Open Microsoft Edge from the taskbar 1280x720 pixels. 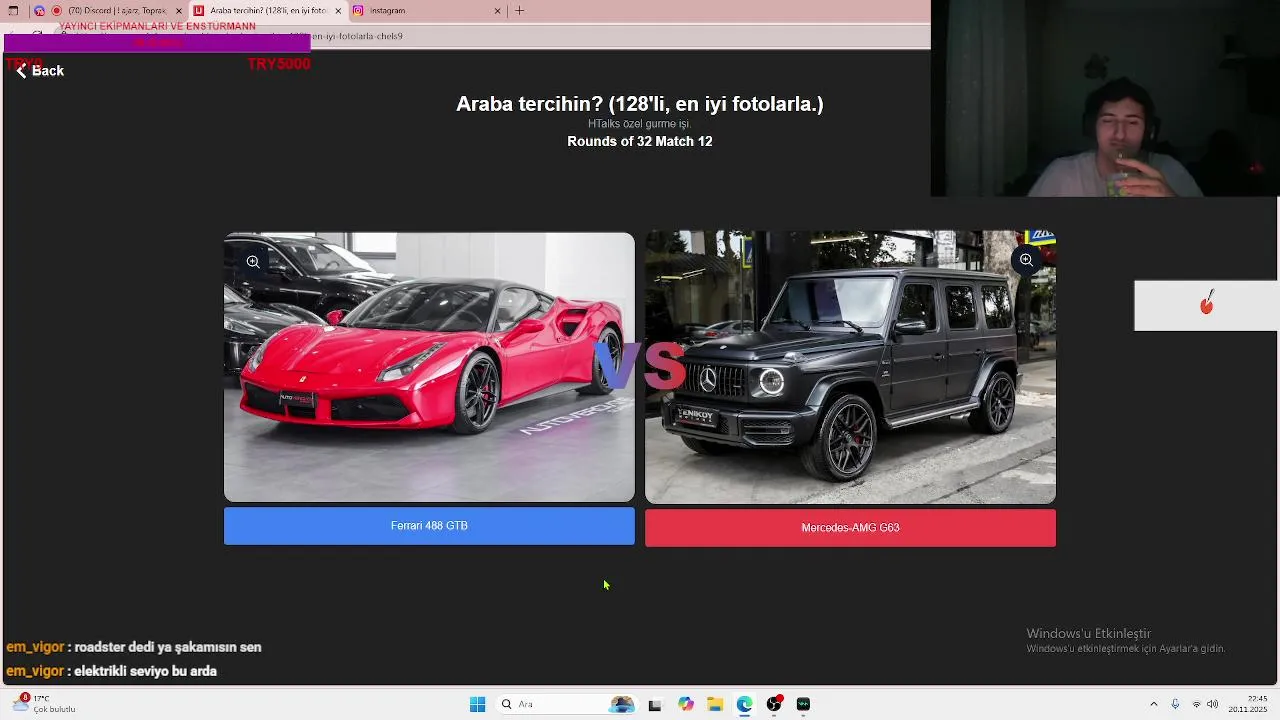[x=745, y=705]
